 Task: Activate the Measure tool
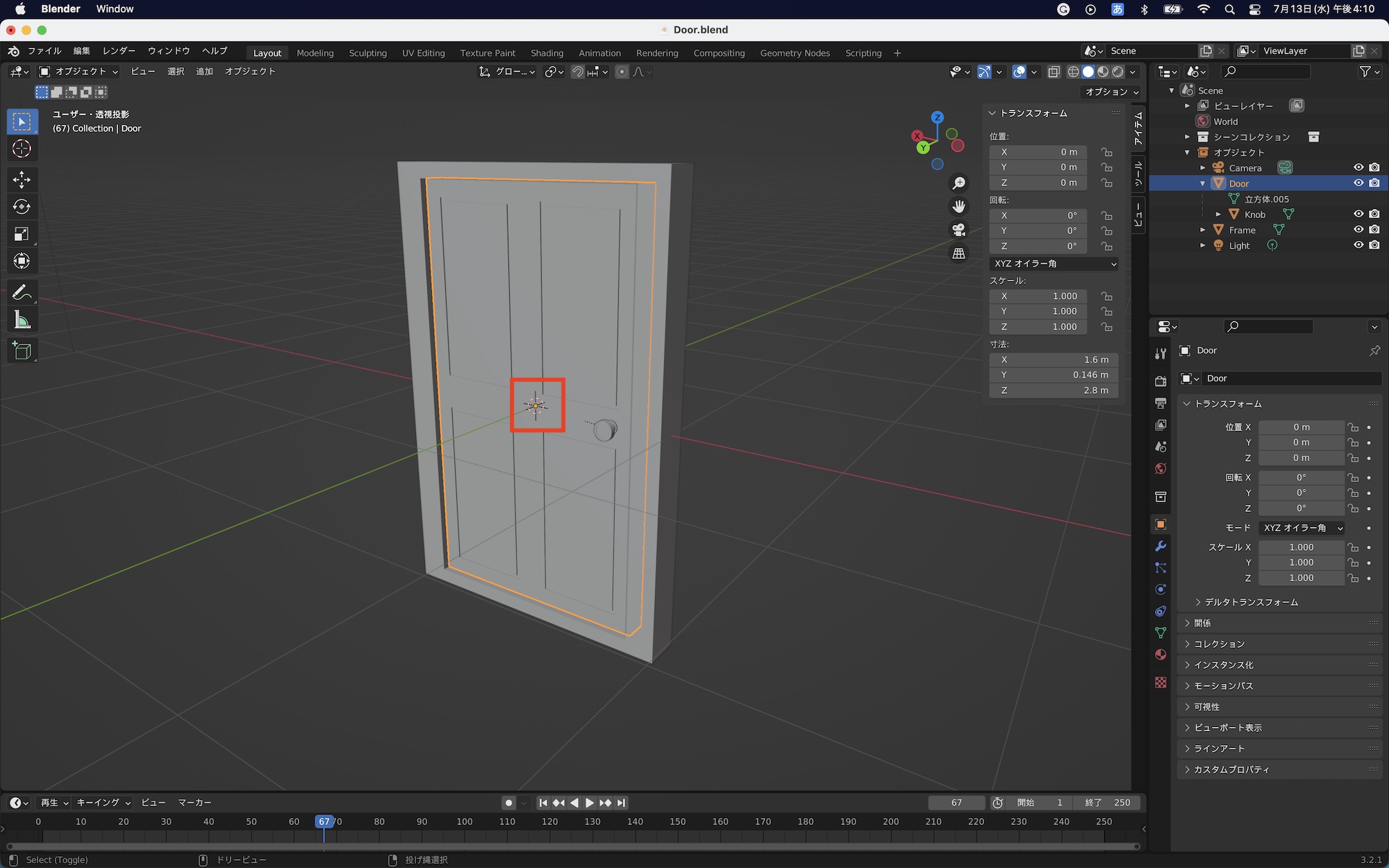click(22, 319)
